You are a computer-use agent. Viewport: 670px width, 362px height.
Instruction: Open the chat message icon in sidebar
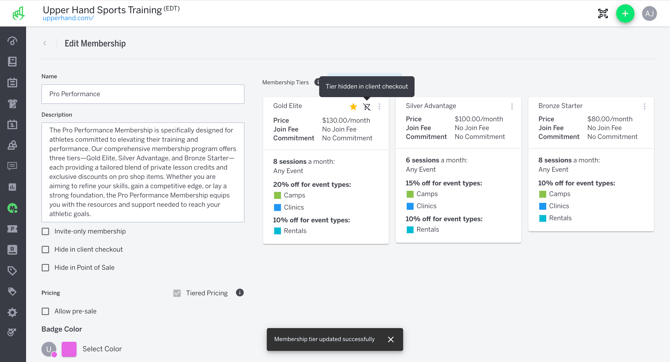12,166
